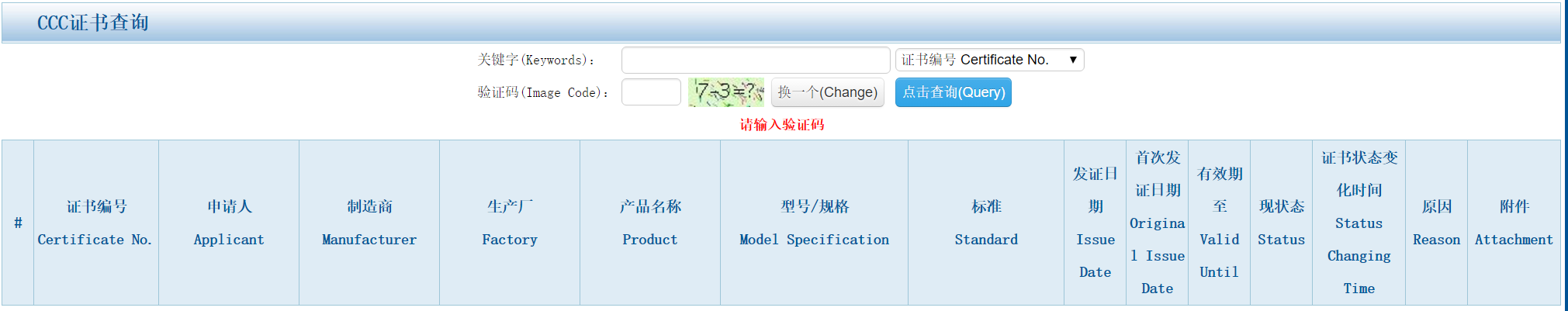Click the Keywords input field
1568x311 pixels.
(756, 60)
